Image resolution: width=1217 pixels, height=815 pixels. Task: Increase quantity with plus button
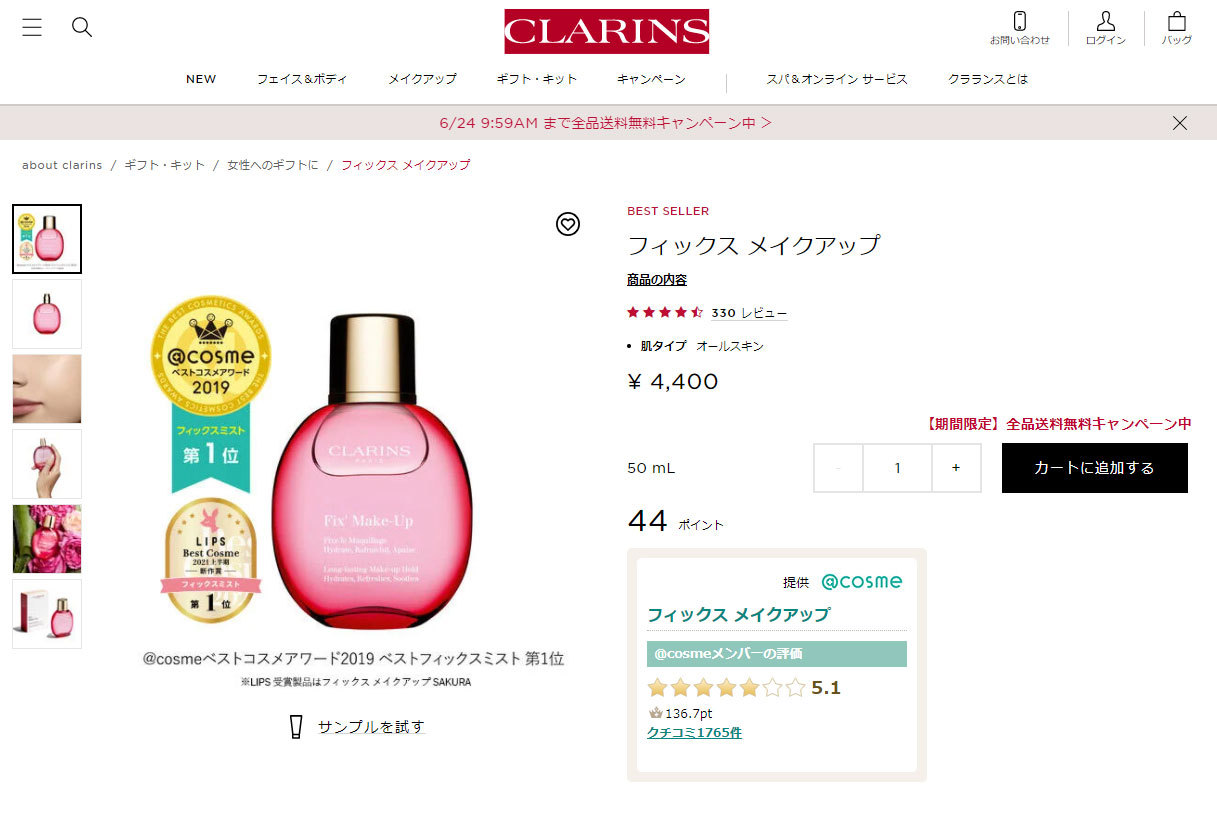click(956, 468)
